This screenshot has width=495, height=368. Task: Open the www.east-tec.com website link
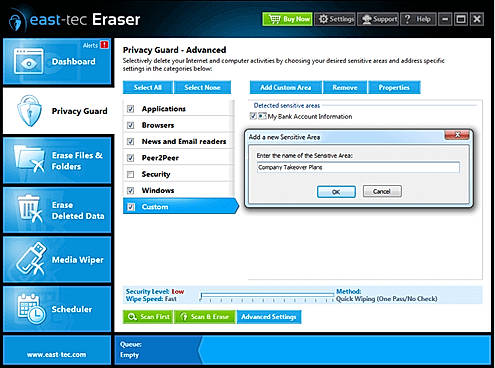pos(57,355)
